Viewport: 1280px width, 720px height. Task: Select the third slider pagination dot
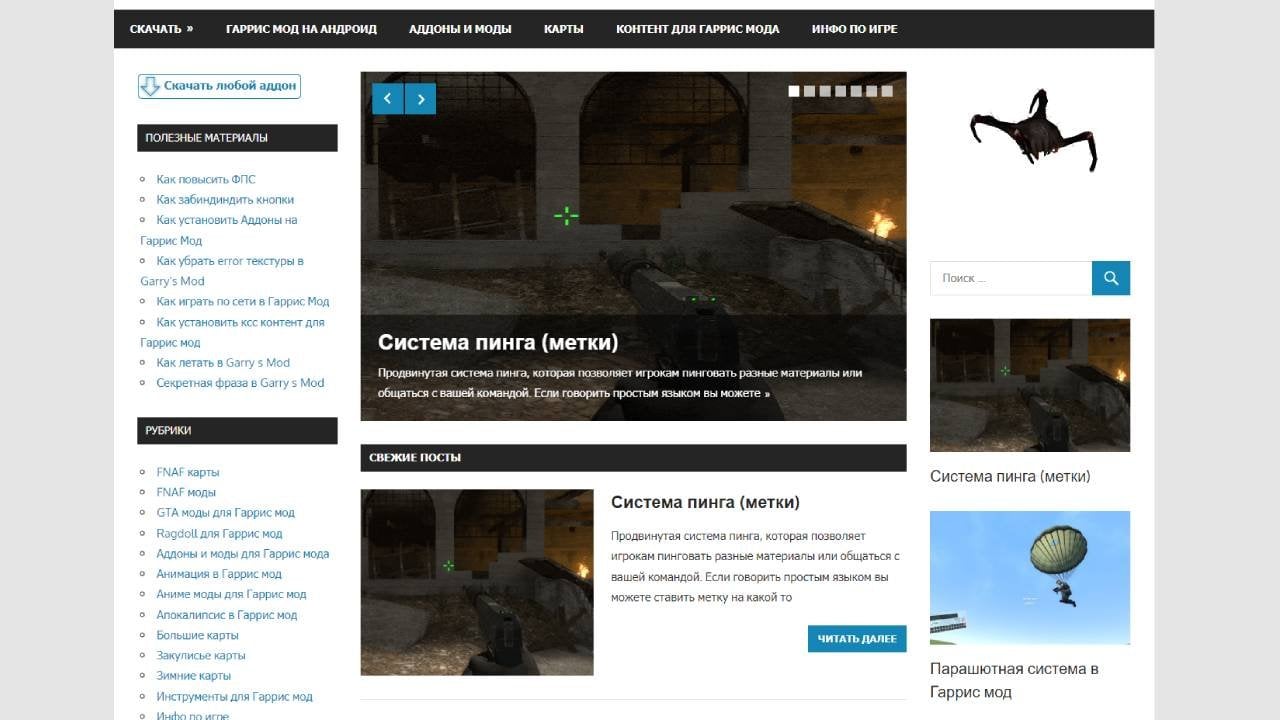pyautogui.click(x=825, y=91)
